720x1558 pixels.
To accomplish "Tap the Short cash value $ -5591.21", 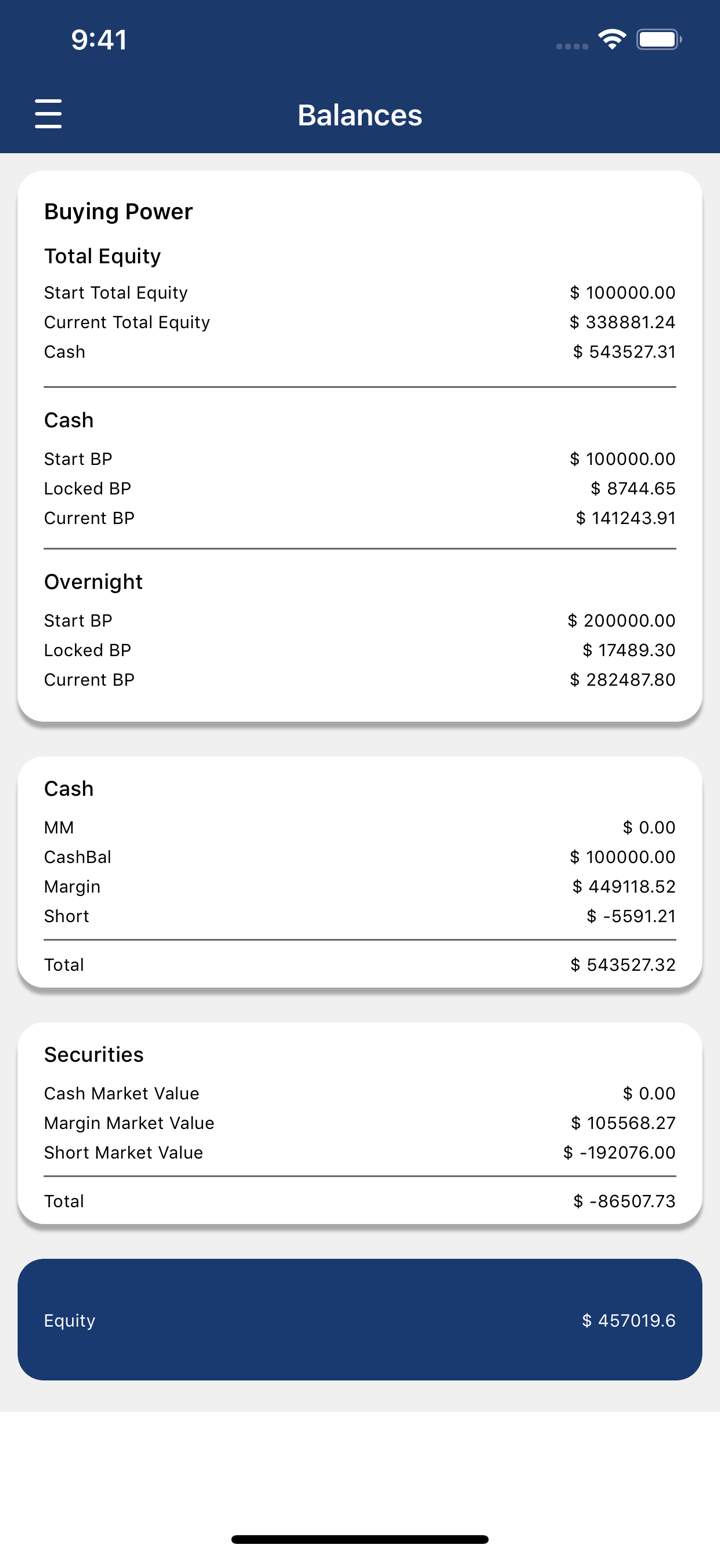I will (x=630, y=916).
